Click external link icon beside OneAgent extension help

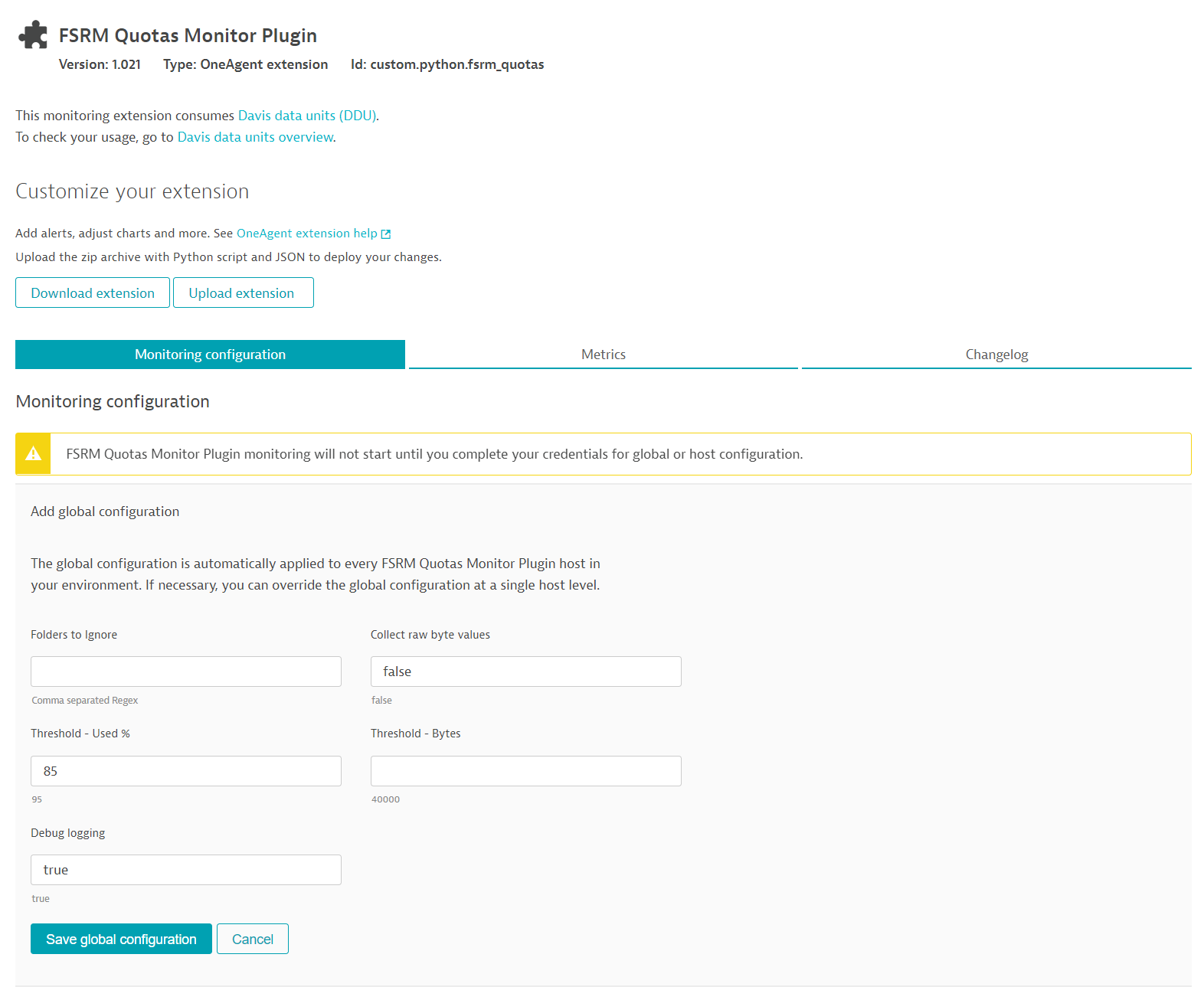(386, 234)
